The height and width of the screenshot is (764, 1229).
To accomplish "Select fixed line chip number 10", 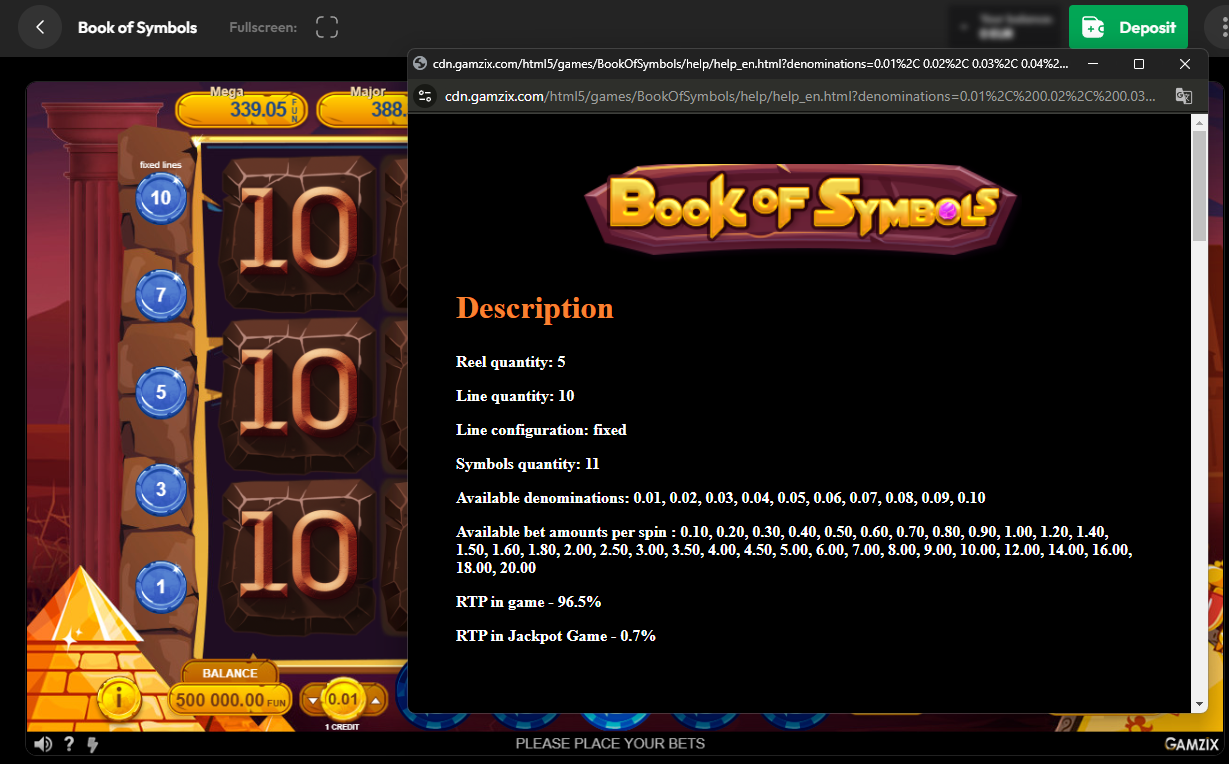I will tap(161, 198).
